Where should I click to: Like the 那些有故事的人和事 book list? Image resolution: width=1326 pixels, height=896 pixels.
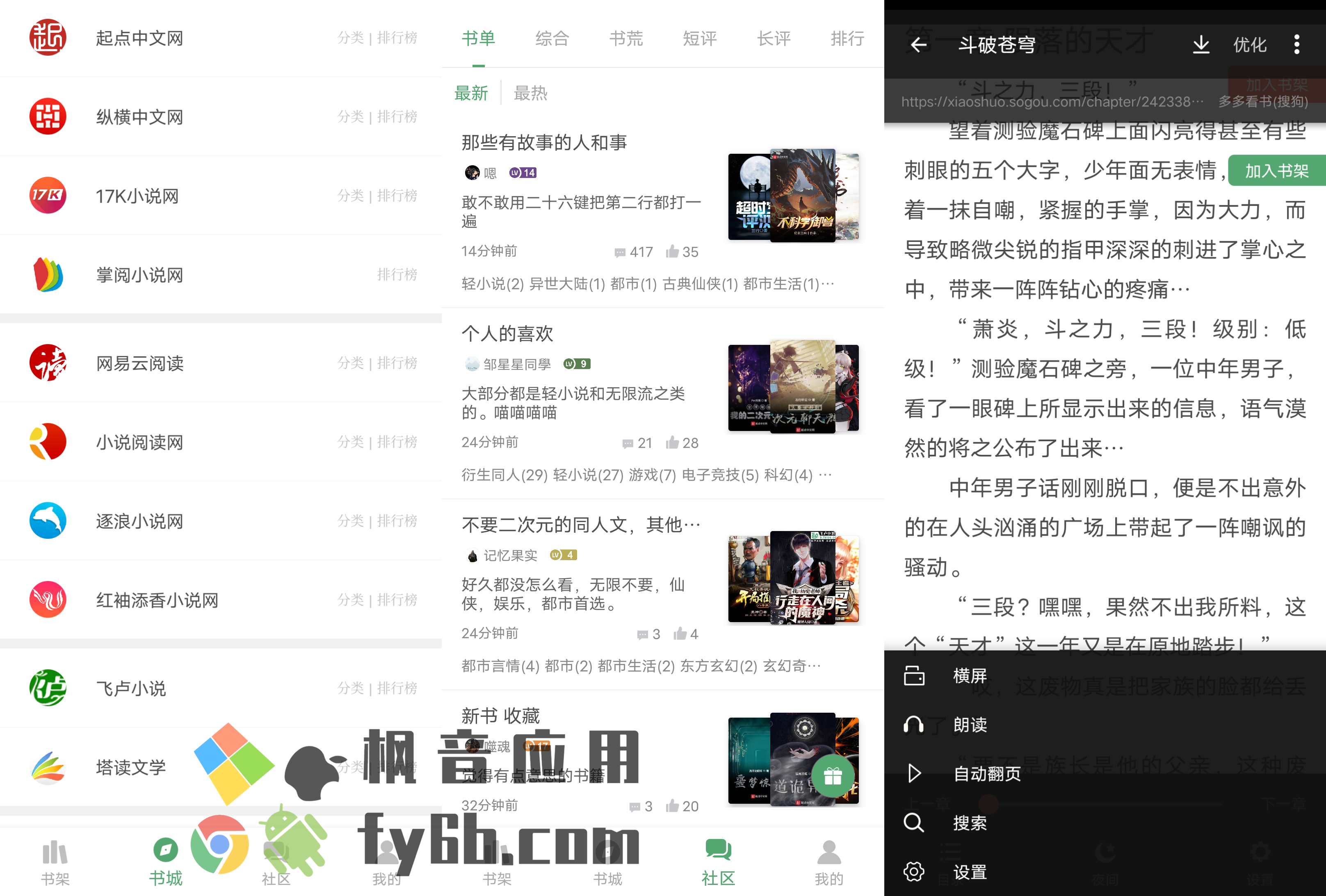[682, 252]
